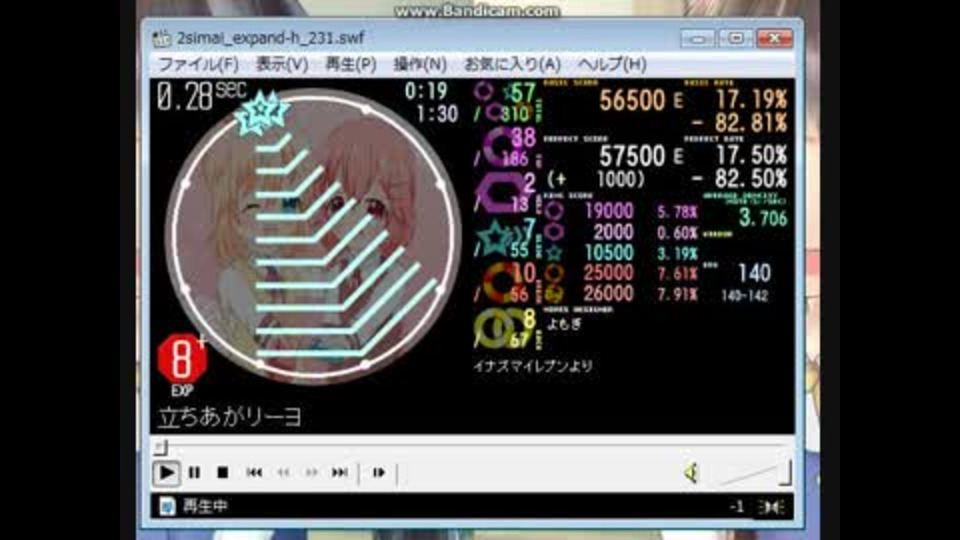This screenshot has width=960, height=540.
Task: Click the score value 56500
Action: point(632,100)
